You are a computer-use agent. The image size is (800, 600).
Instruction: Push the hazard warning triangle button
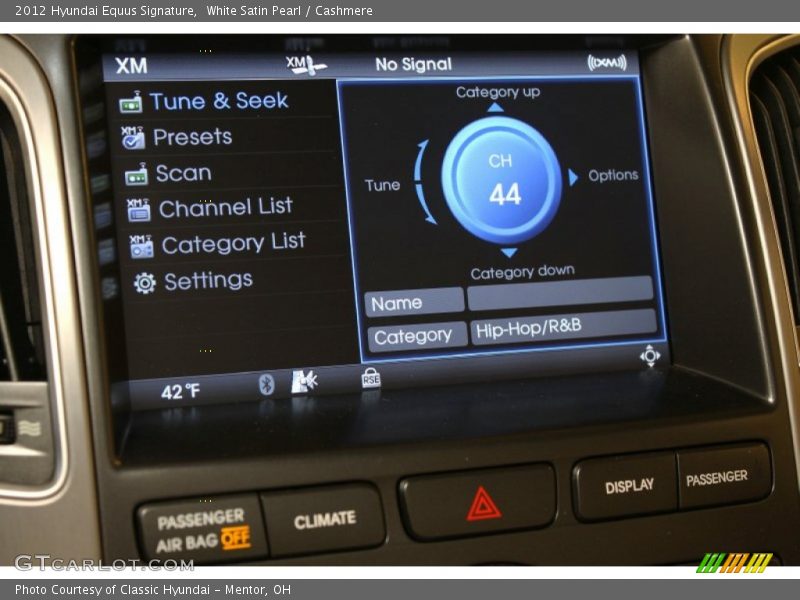[x=478, y=502]
